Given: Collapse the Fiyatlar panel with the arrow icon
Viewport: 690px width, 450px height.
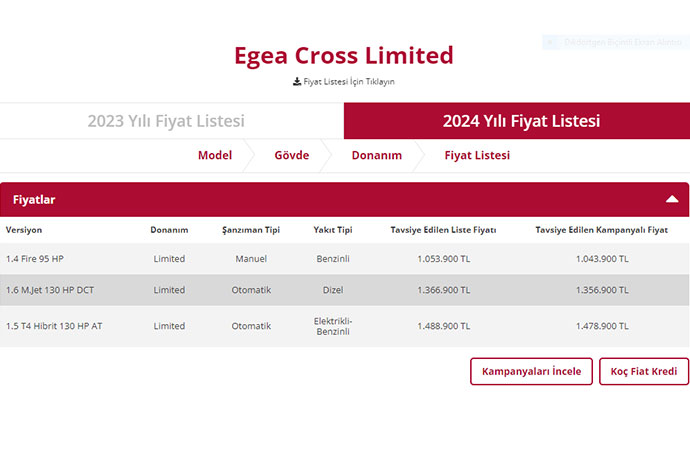Looking at the screenshot, I should 672,199.
